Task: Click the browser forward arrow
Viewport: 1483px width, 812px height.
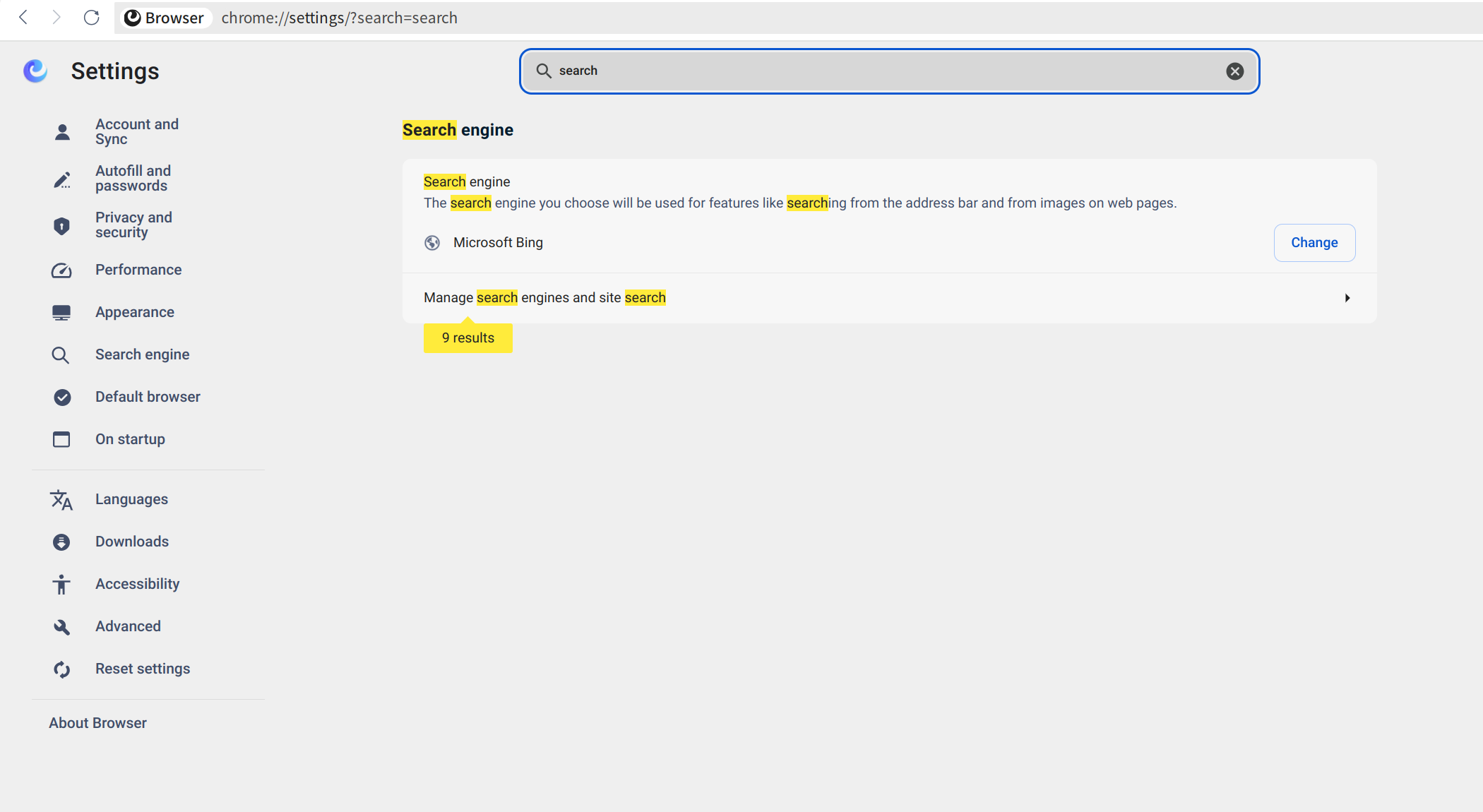Action: 56,18
